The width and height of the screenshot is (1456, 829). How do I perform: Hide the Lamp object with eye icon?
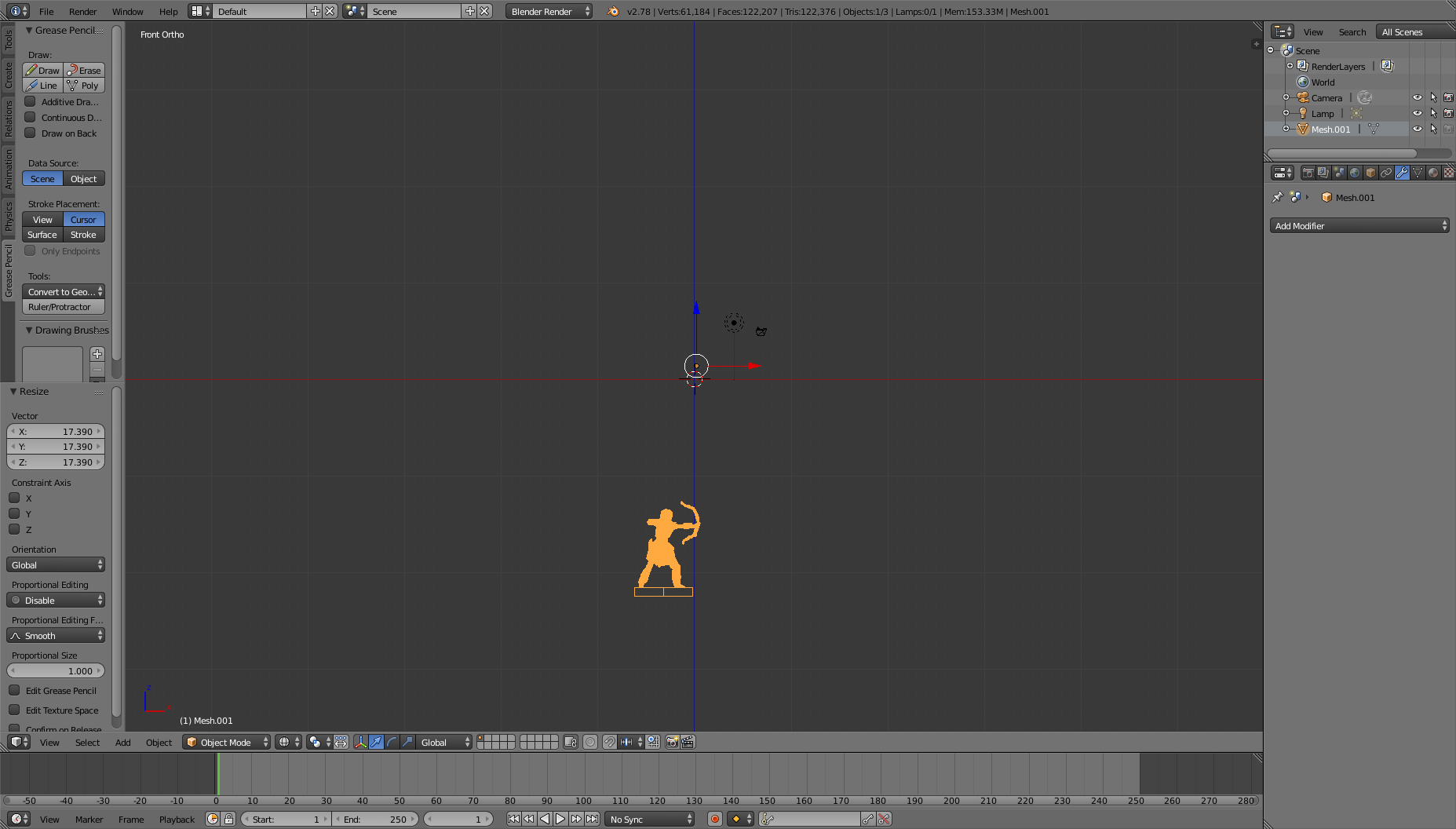pyautogui.click(x=1418, y=113)
